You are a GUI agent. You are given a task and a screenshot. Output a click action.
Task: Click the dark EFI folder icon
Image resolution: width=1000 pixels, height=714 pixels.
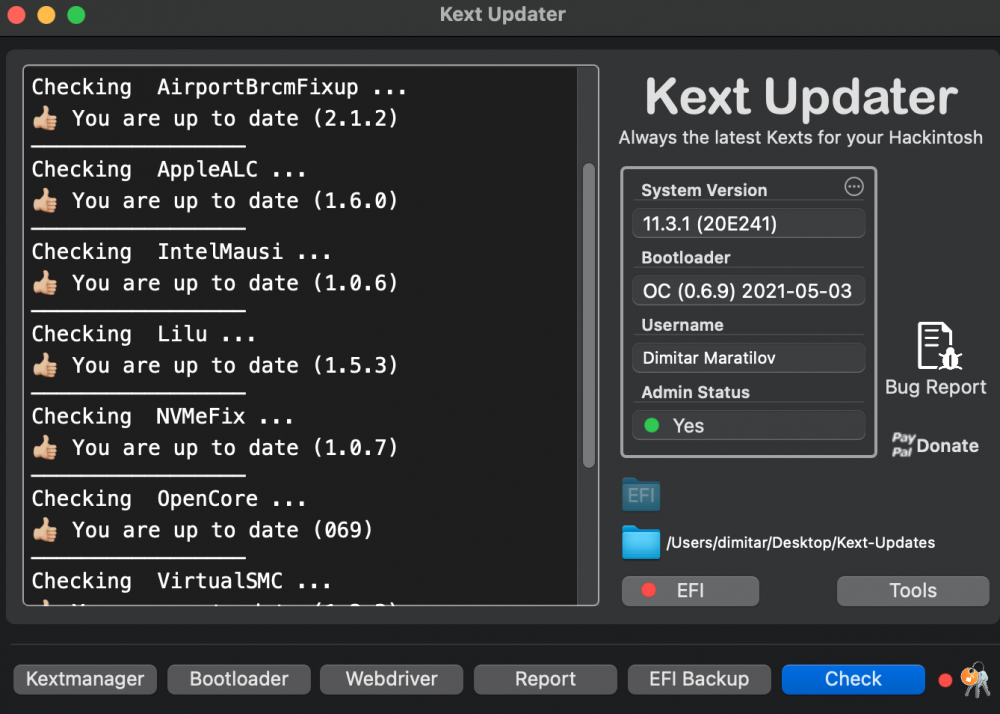click(x=641, y=494)
